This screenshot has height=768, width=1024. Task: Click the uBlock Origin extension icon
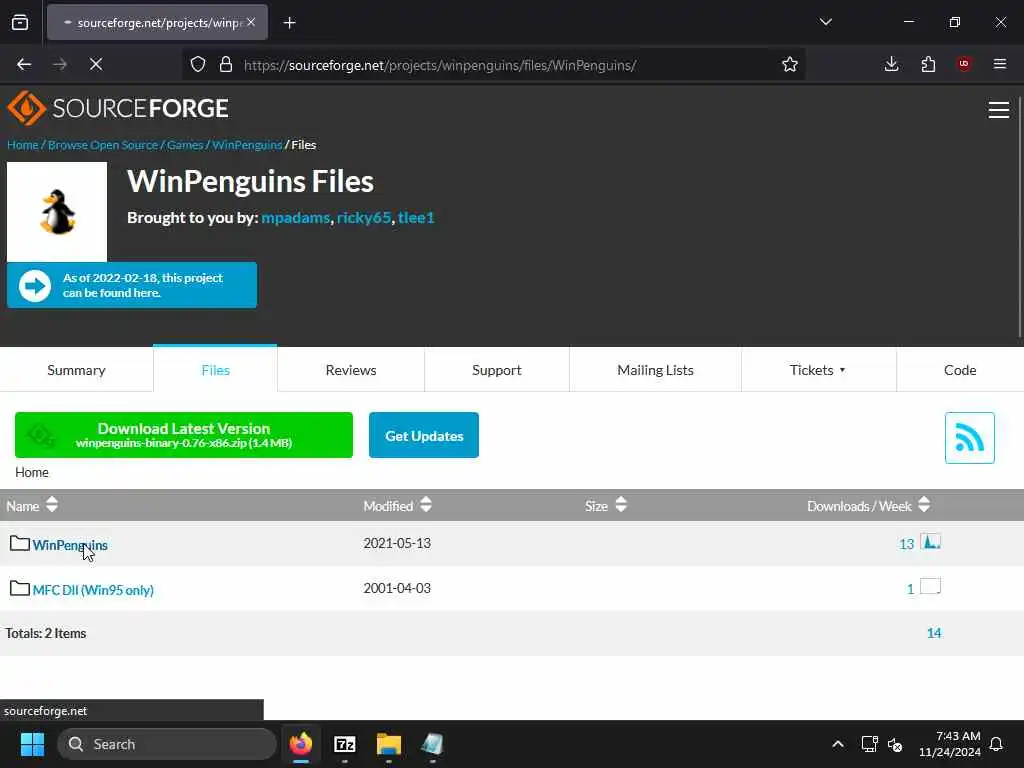[964, 64]
